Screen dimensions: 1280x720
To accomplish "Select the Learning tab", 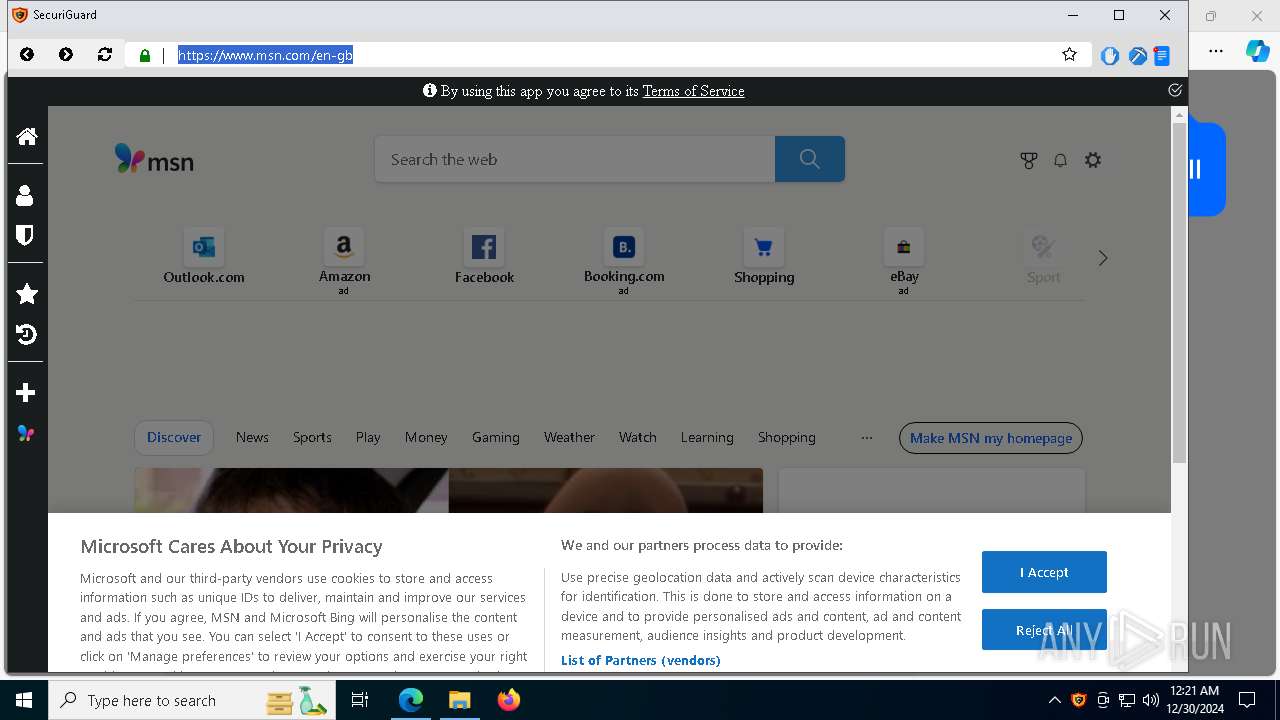I will point(707,438).
